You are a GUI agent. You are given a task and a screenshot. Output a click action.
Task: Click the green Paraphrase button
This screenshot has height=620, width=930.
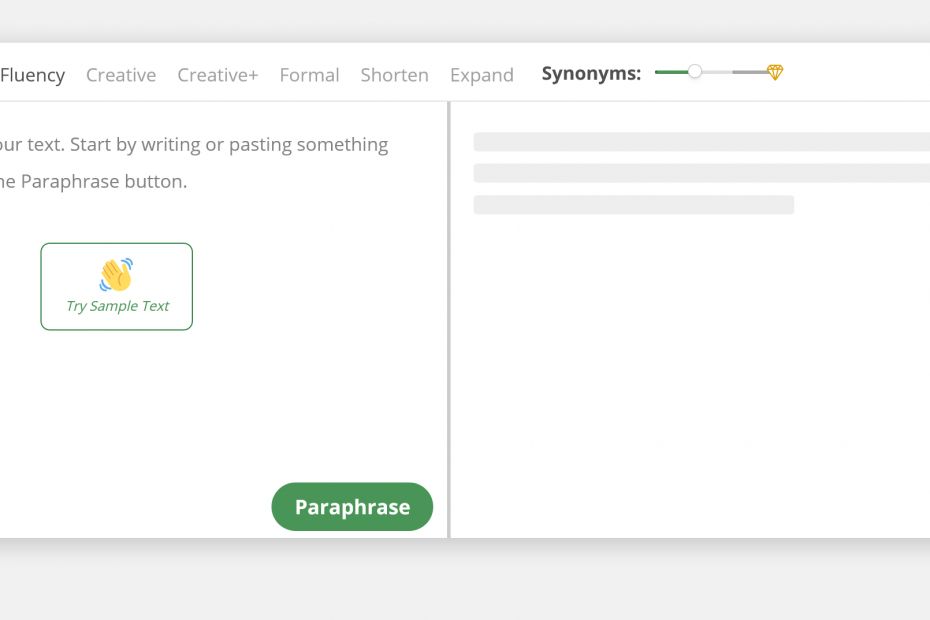(352, 507)
